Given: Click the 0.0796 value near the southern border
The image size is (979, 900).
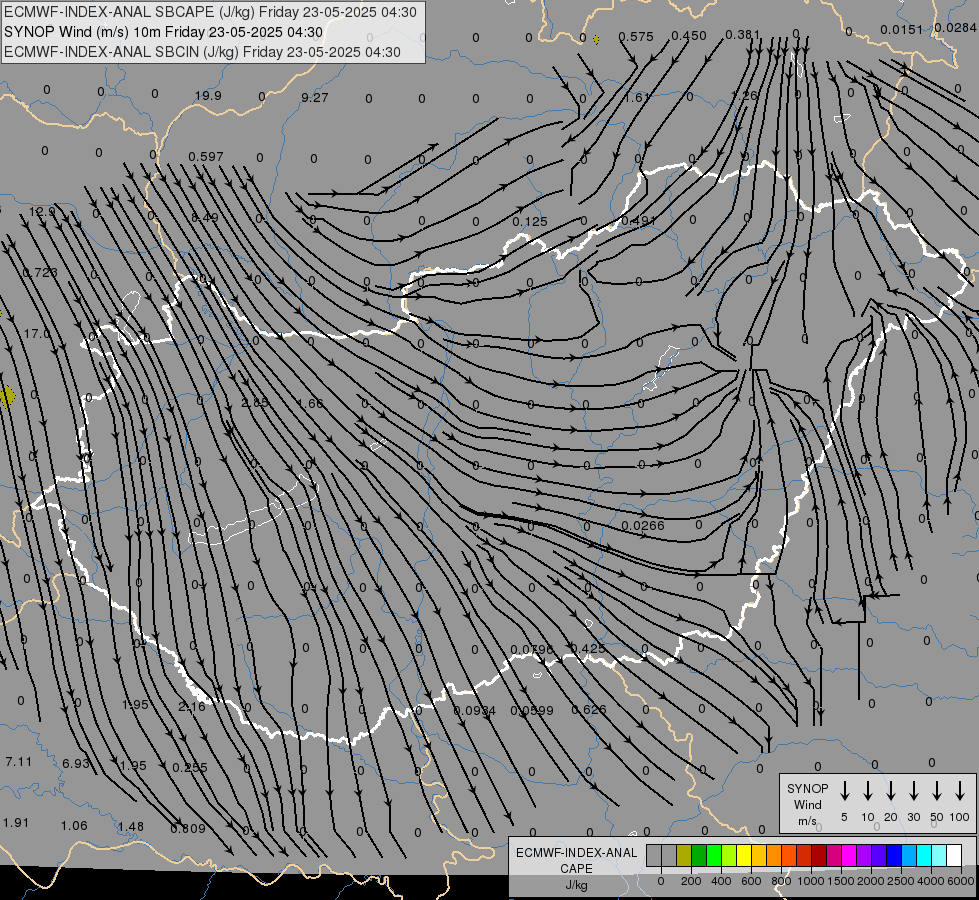Looking at the screenshot, I should [x=532, y=650].
